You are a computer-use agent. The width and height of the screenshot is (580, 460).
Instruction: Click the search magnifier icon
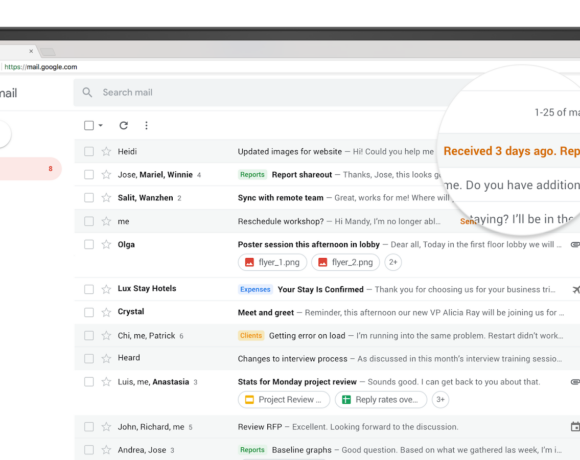(x=87, y=92)
